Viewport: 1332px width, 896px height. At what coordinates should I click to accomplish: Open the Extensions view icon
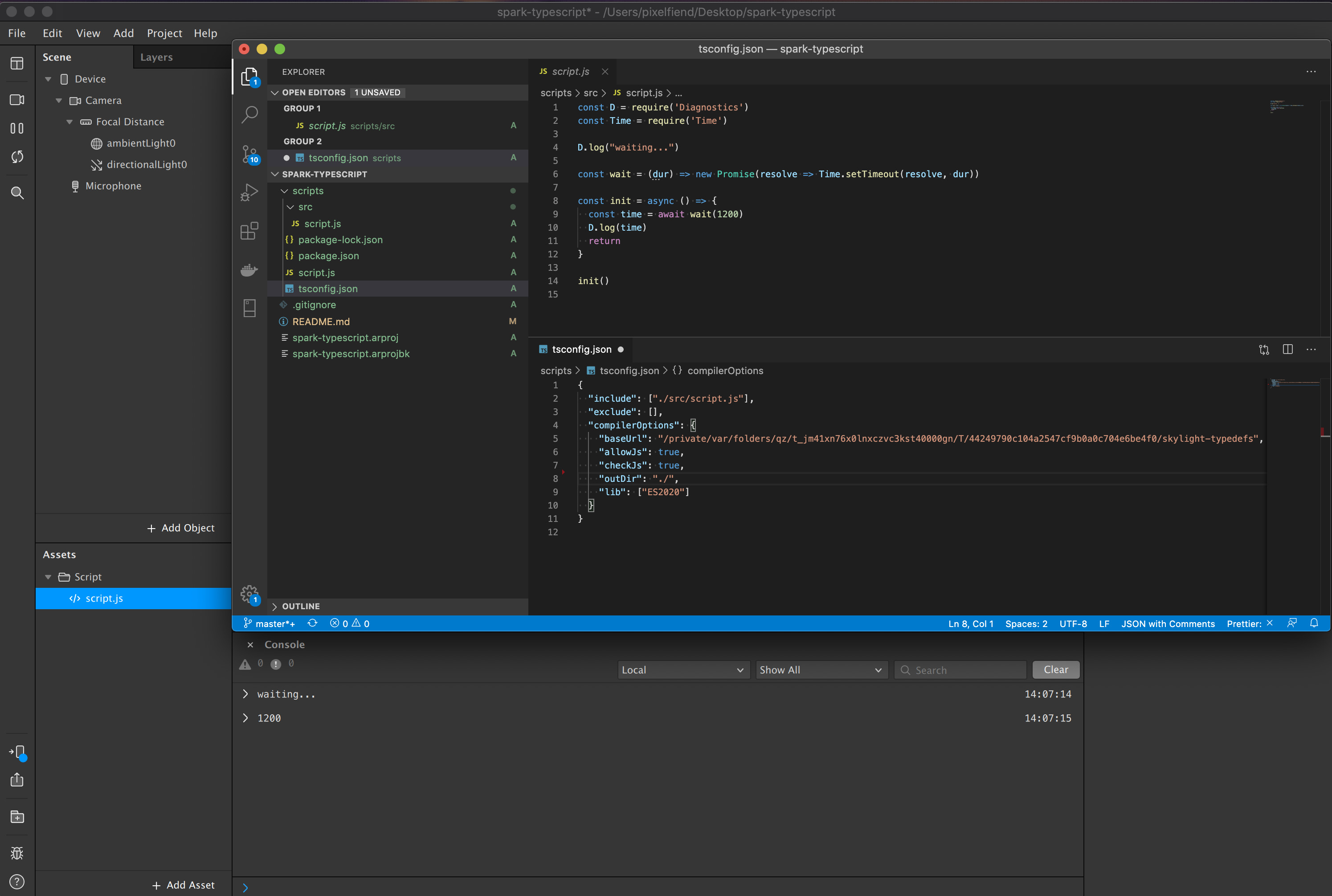click(x=250, y=231)
